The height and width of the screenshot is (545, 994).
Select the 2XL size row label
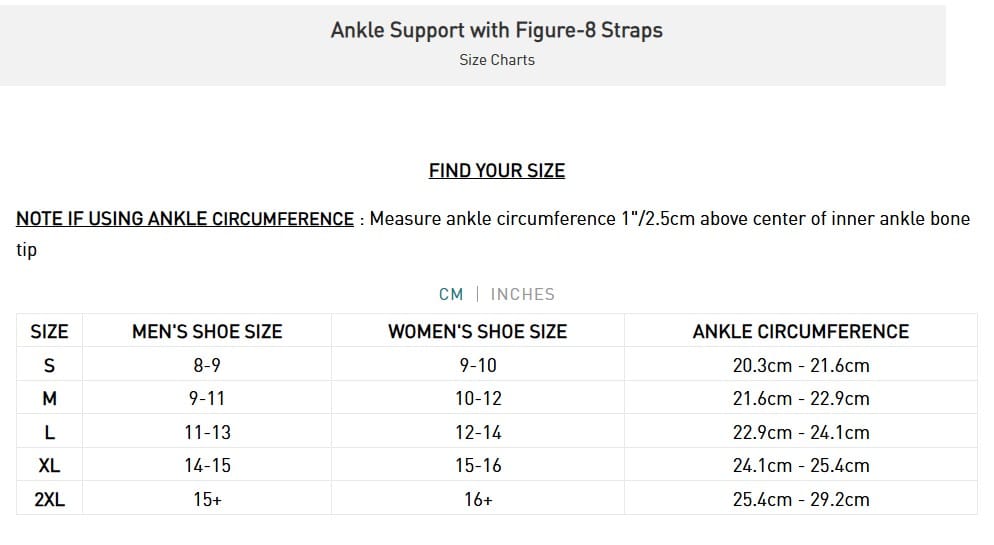(49, 500)
